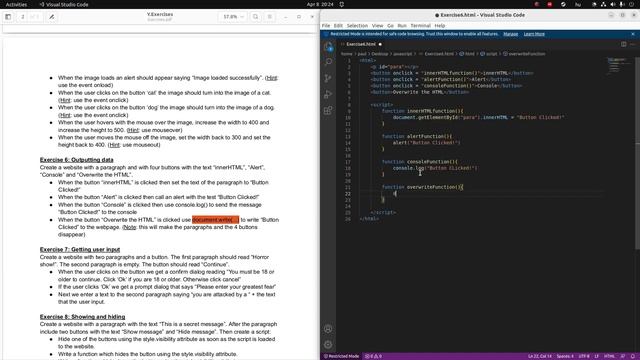Viewport: 640px width, 360px height.
Task: Open the network indicator in top bar
Action: coord(603,4)
